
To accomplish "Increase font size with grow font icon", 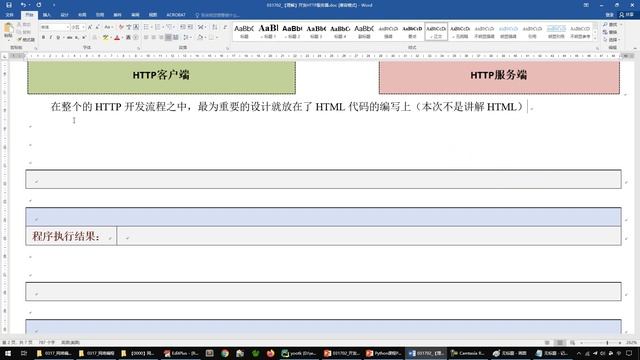I will click(x=90, y=27).
